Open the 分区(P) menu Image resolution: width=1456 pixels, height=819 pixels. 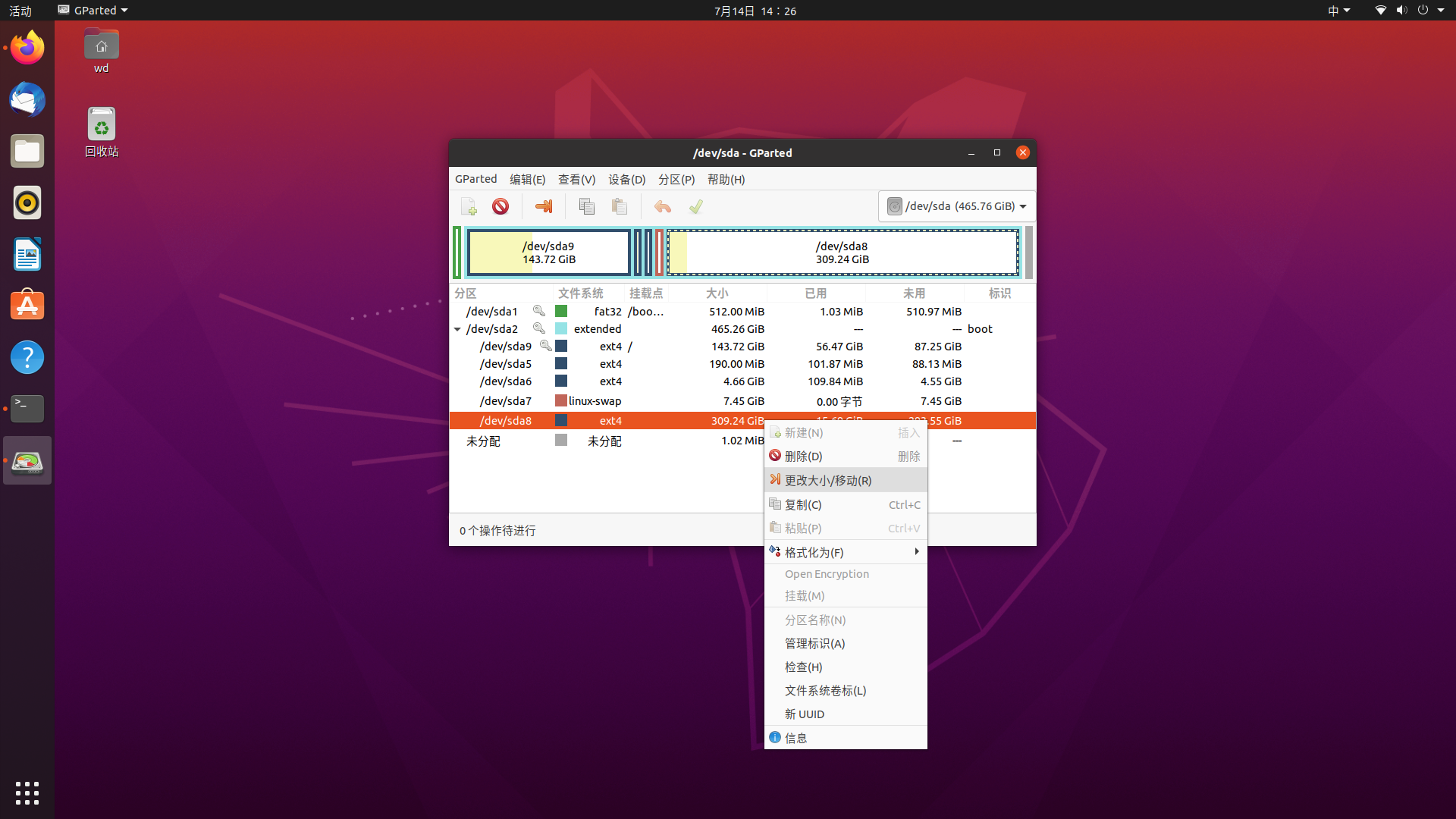[677, 179]
